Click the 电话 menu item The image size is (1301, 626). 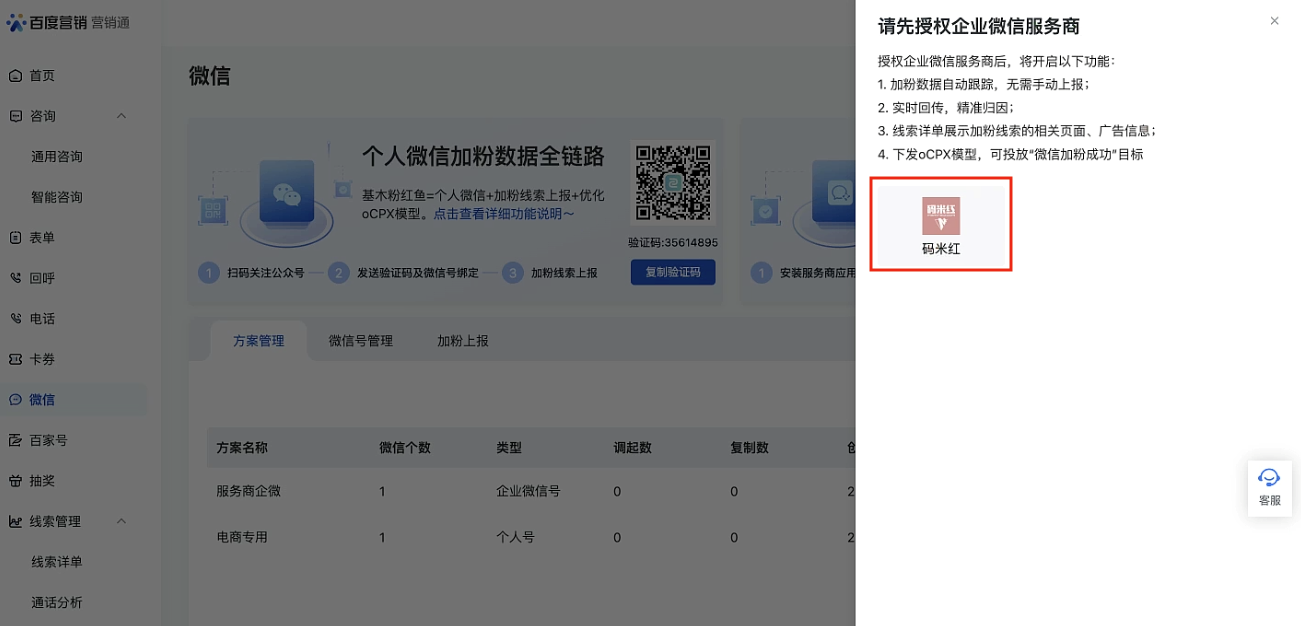pos(42,319)
